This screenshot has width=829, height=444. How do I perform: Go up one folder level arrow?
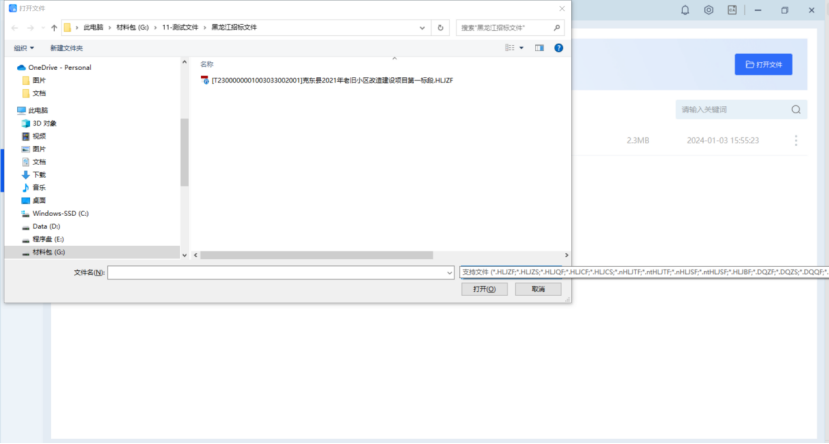(54, 28)
